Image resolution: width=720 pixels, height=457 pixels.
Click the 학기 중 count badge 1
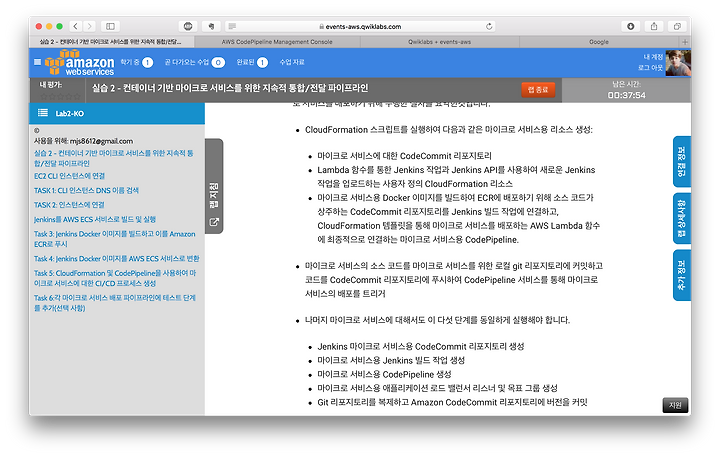[x=147, y=62]
